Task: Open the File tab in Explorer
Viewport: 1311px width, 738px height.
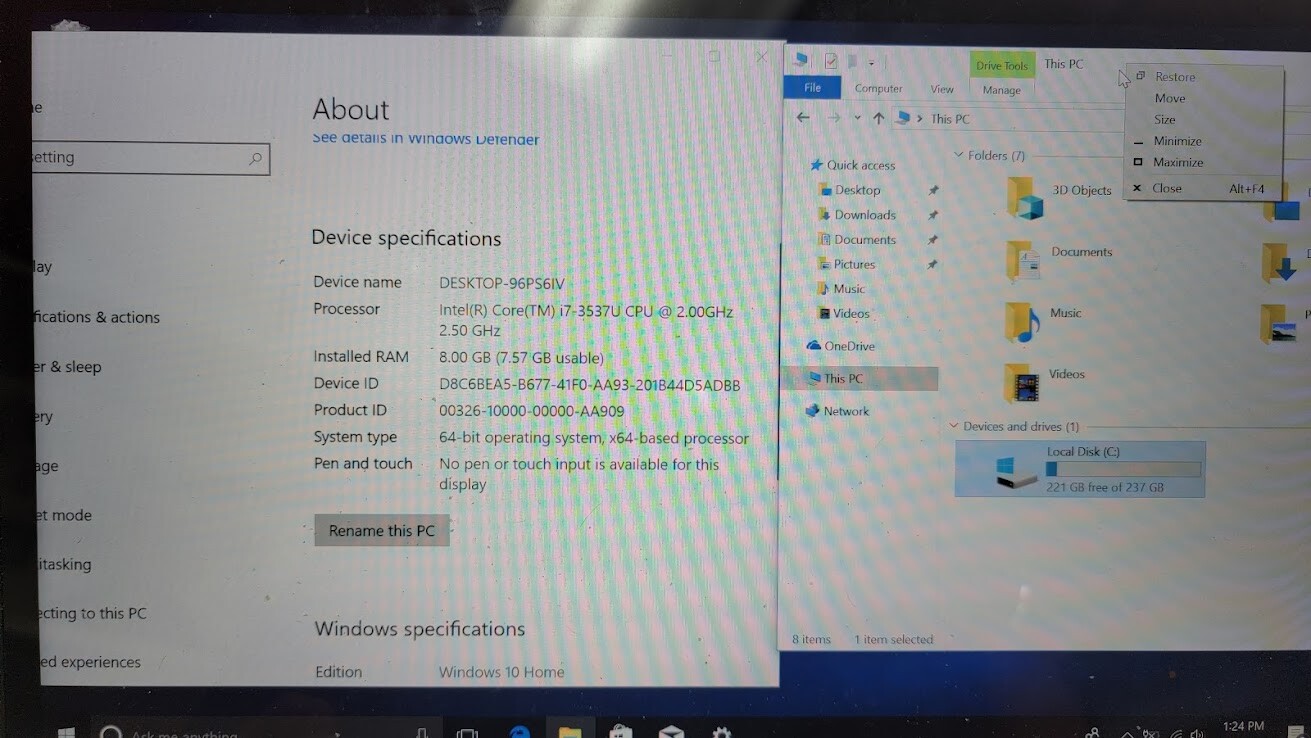Action: (812, 88)
